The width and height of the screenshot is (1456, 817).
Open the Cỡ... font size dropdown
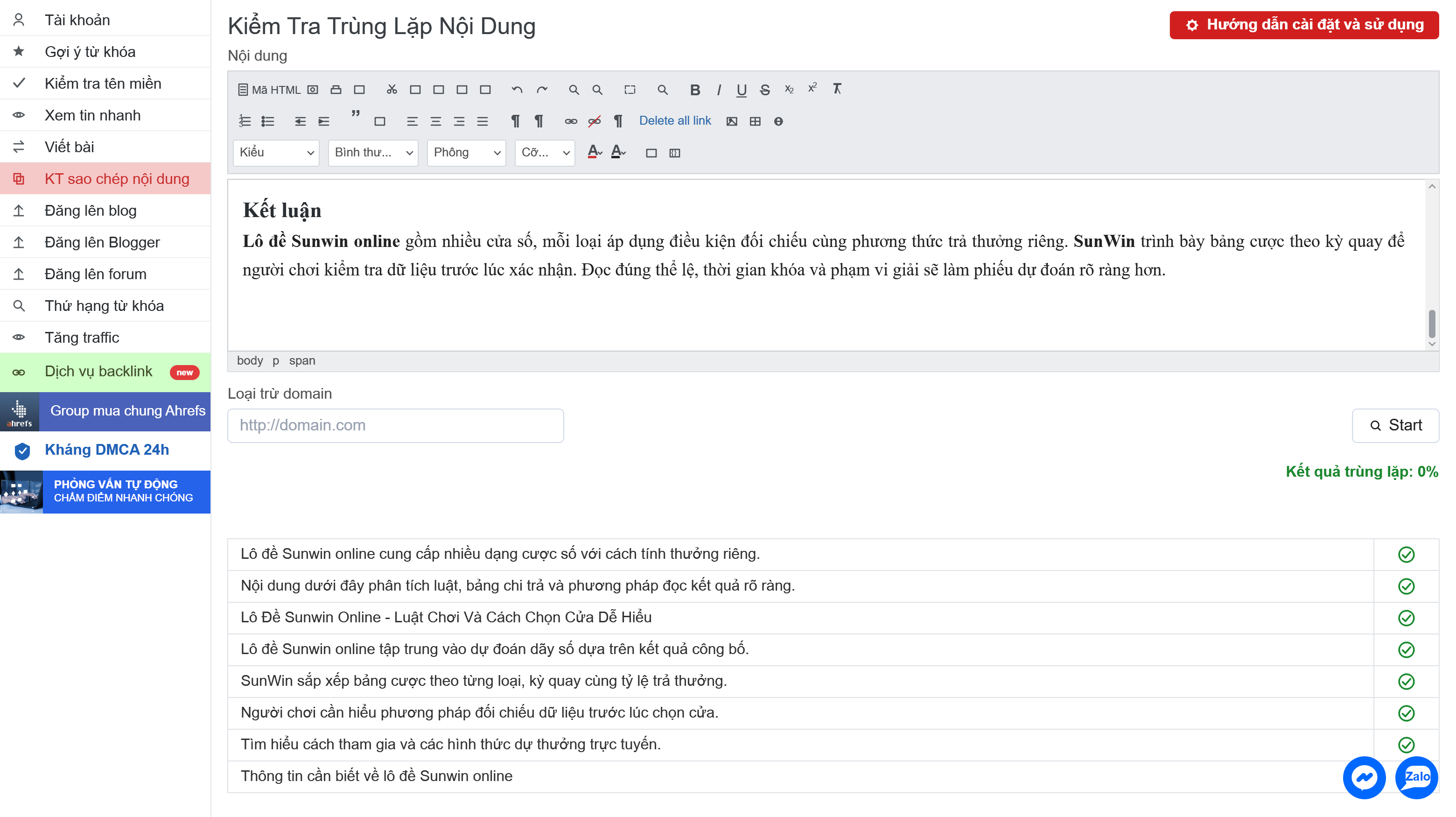click(545, 153)
